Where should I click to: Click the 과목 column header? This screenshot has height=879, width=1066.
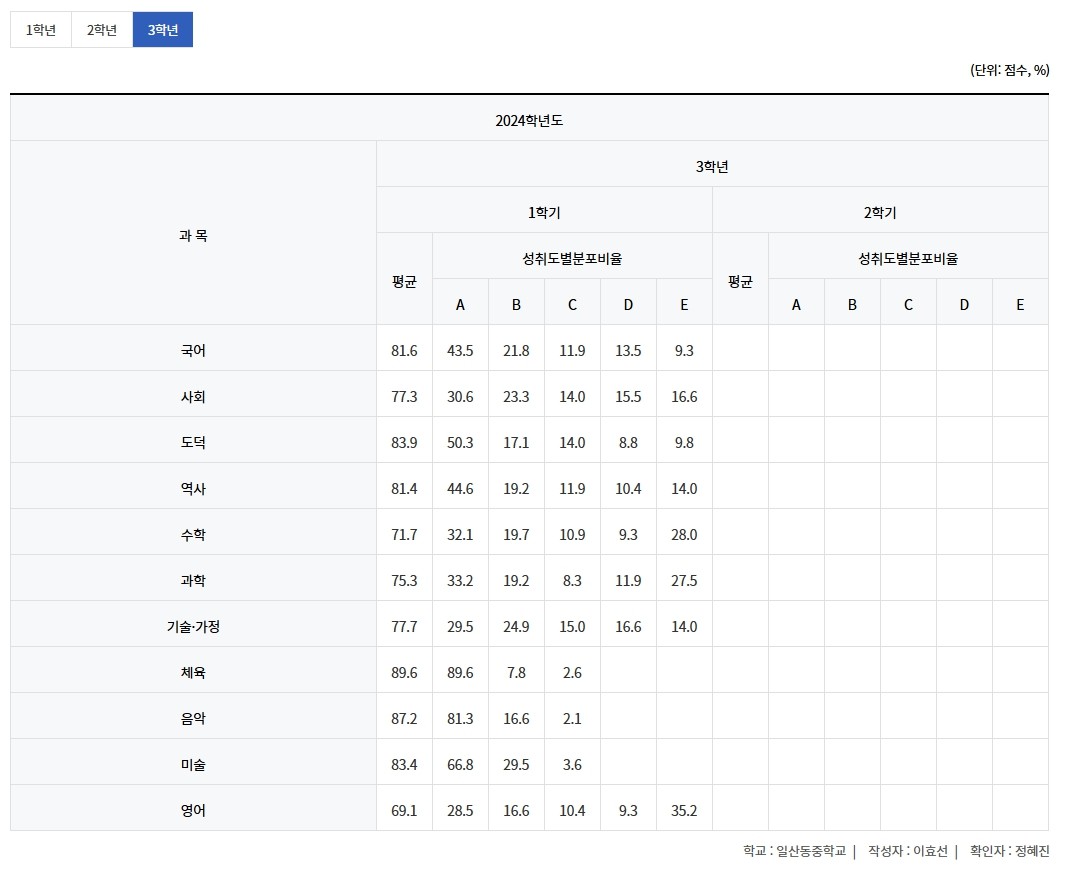pyautogui.click(x=193, y=235)
